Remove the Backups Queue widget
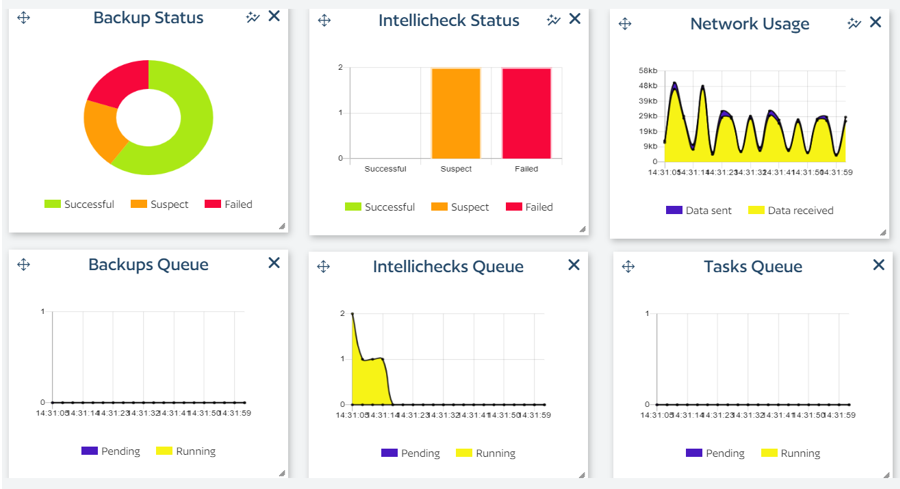Image resolution: width=900 pixels, height=489 pixels. [x=274, y=263]
